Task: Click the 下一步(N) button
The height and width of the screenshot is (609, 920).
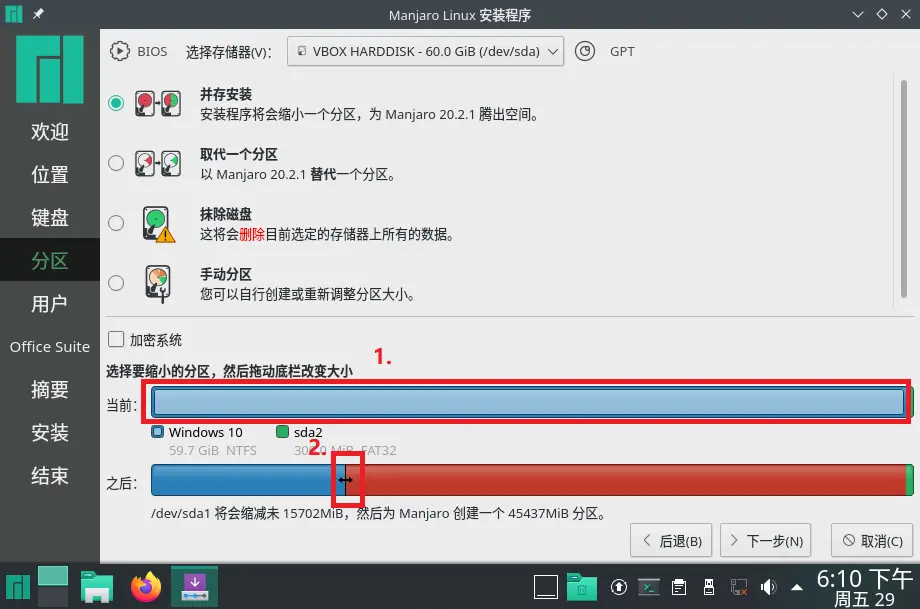Action: click(x=766, y=540)
